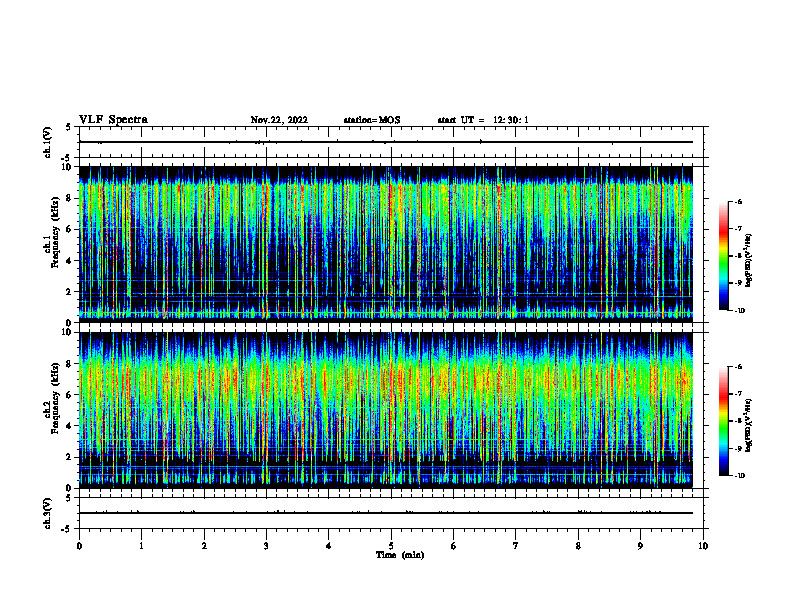Select the date label "Nov.22, 2022"
Viewport: 792px width, 612px height.
click(279, 120)
